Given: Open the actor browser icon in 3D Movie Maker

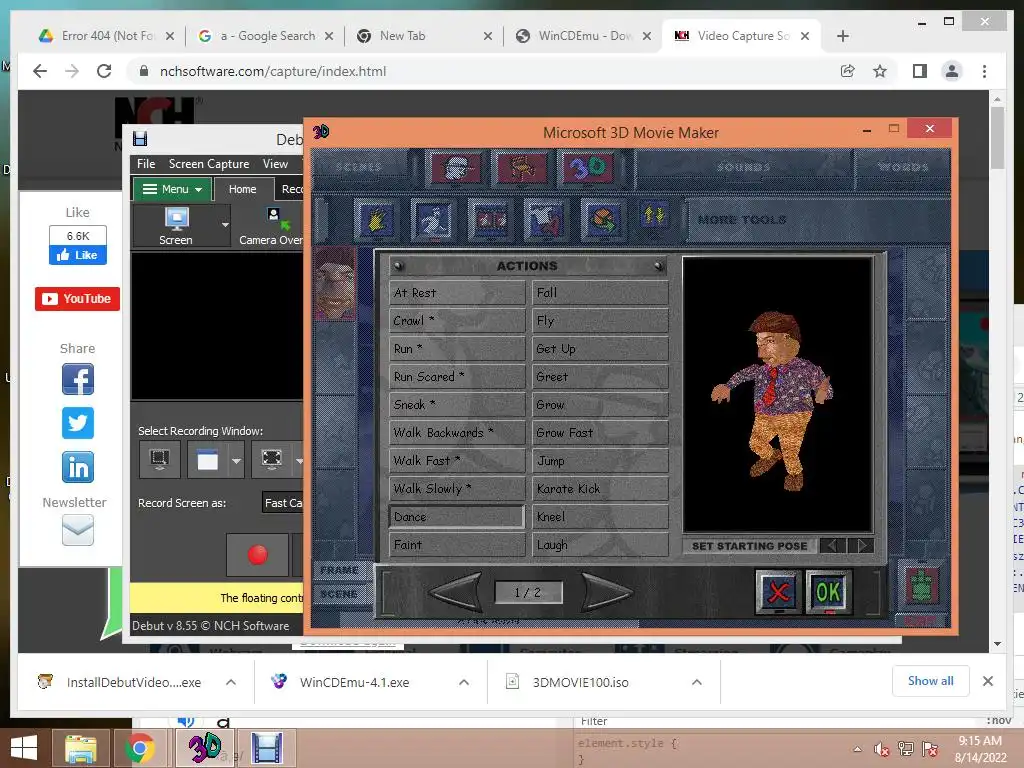Looking at the screenshot, I should tap(456, 167).
